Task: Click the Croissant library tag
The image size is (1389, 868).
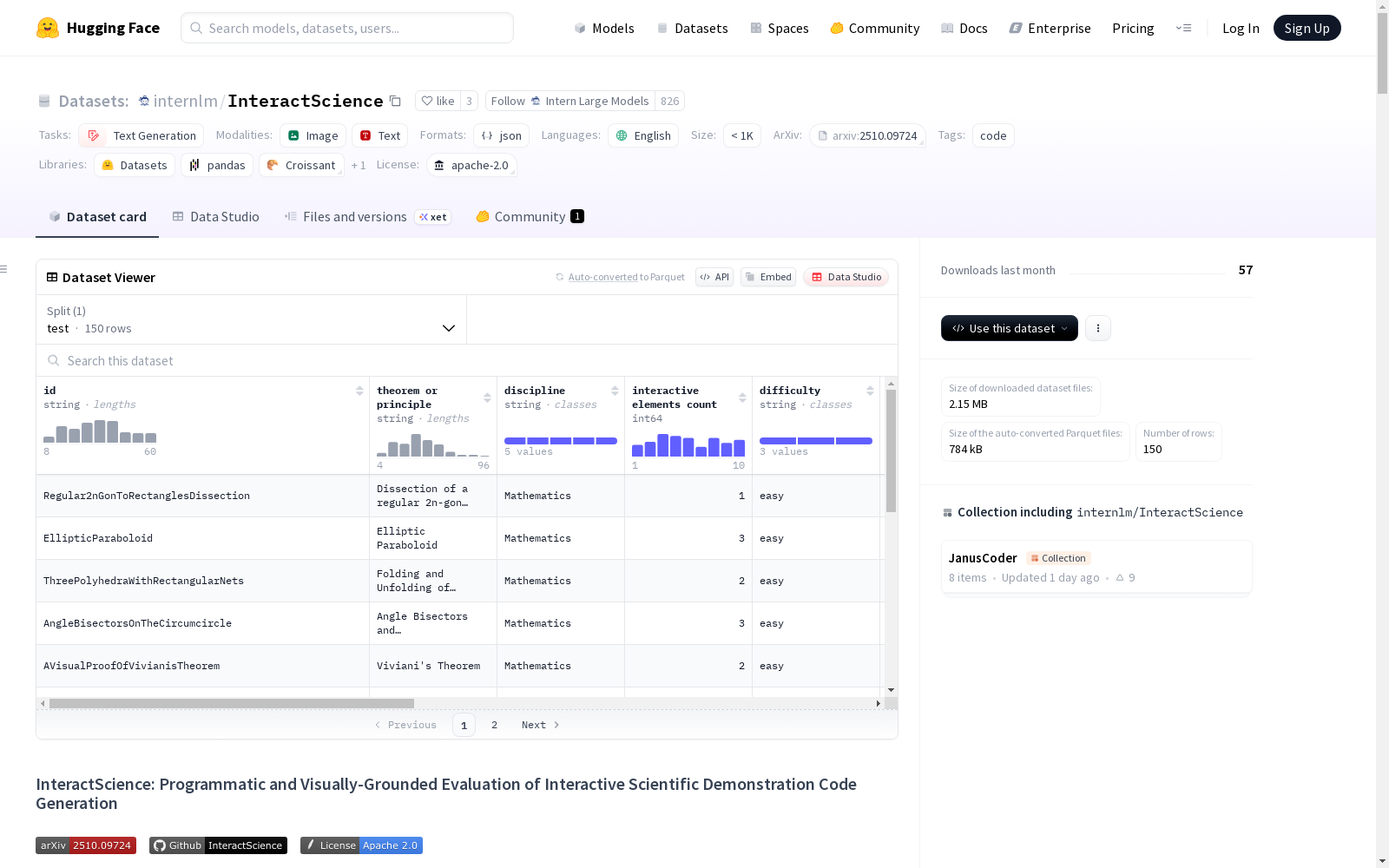Action: click(301, 165)
